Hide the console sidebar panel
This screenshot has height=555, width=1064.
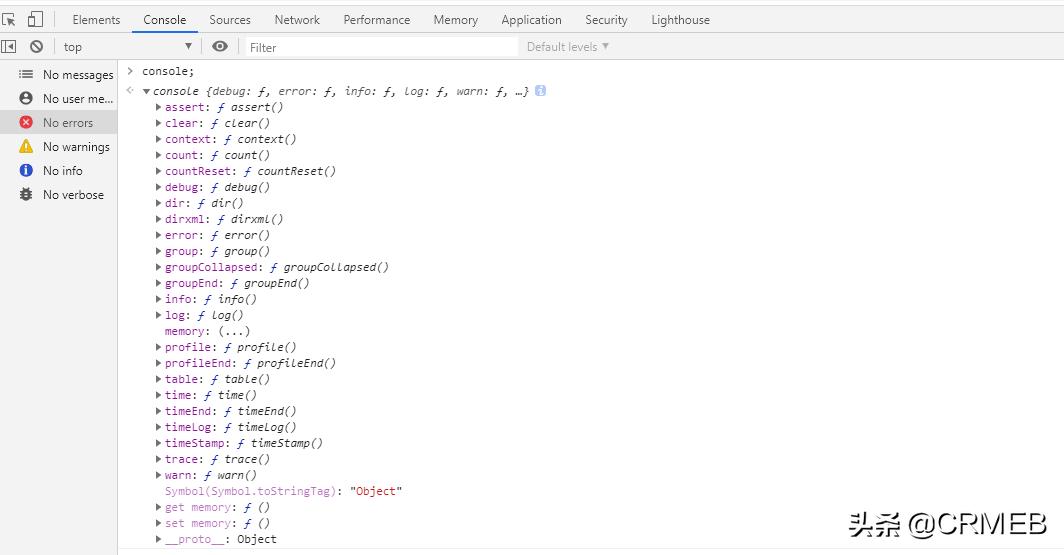[x=9, y=46]
